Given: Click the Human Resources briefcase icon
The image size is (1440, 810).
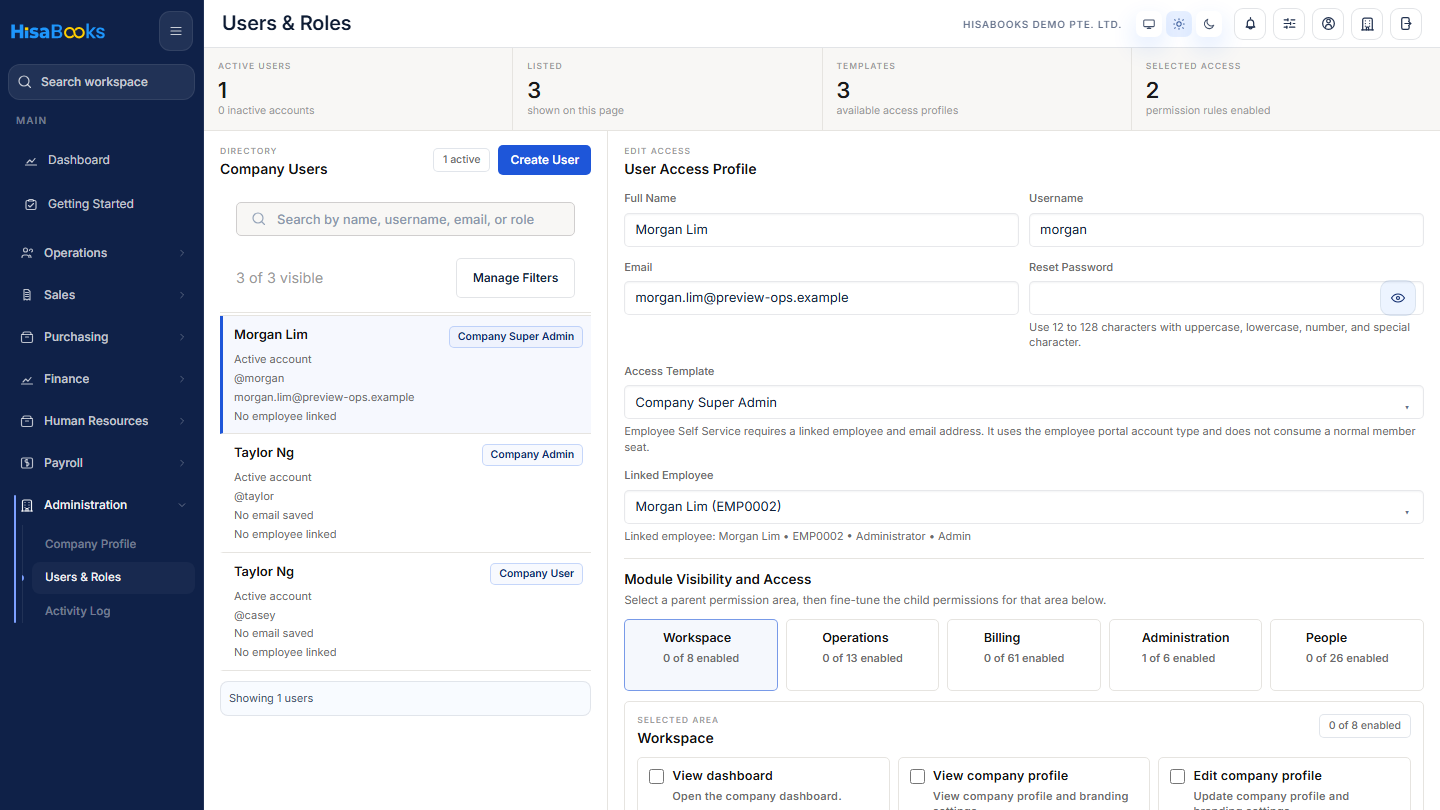Looking at the screenshot, I should (x=27, y=421).
